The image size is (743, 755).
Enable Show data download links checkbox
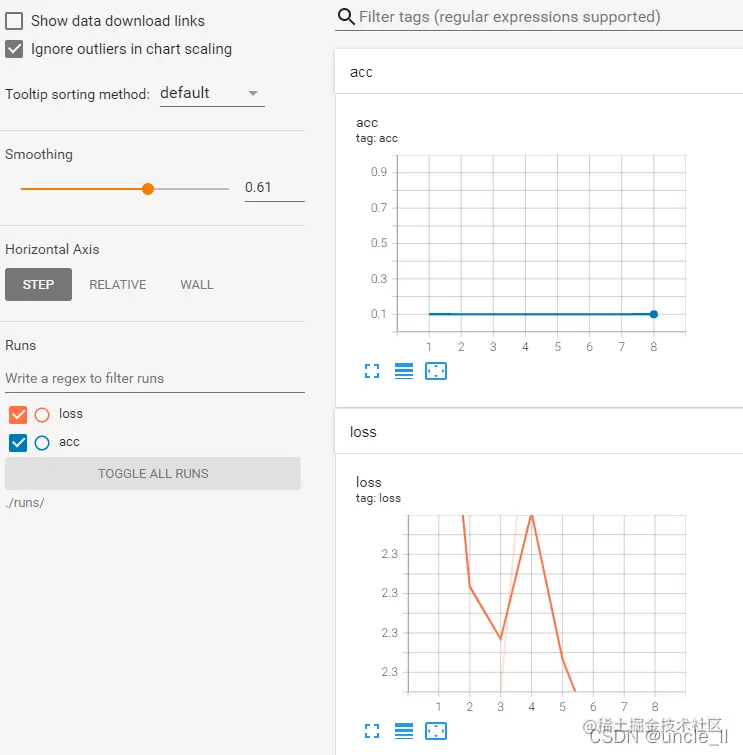pos(14,21)
